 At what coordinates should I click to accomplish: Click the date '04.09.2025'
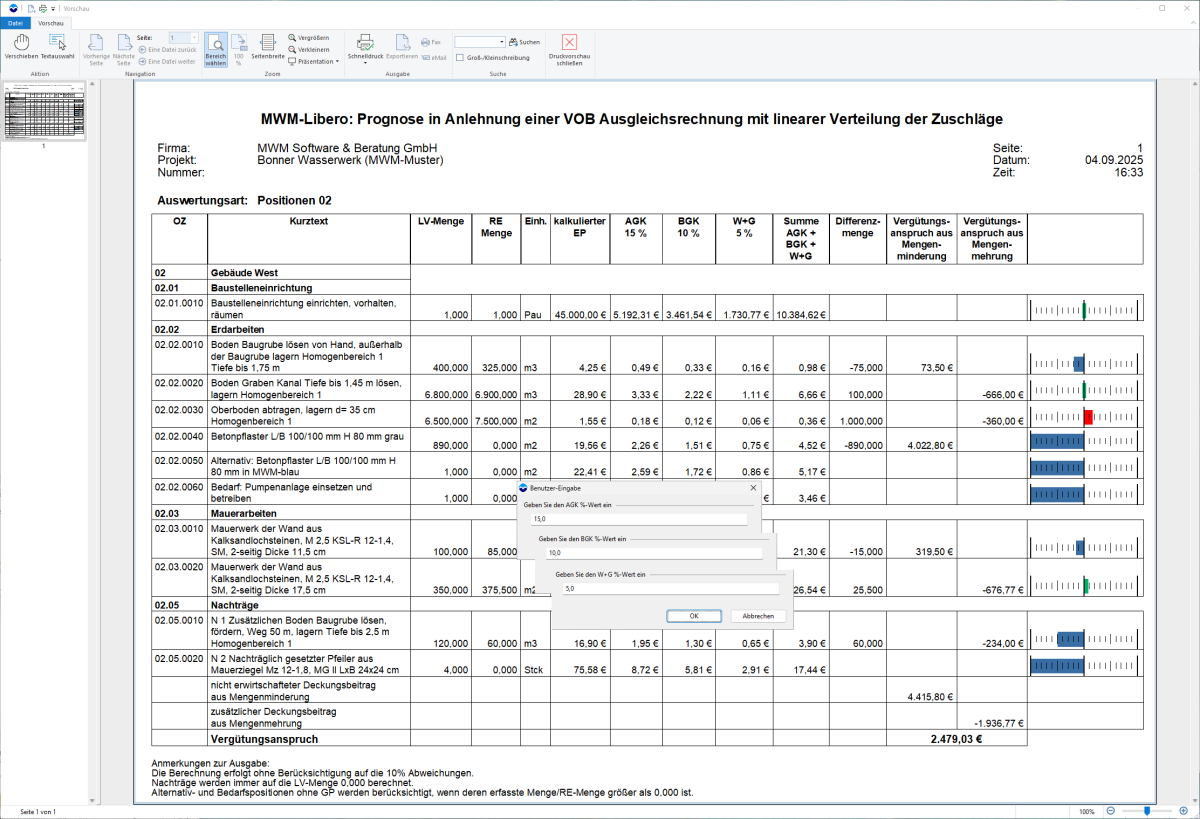1114,160
